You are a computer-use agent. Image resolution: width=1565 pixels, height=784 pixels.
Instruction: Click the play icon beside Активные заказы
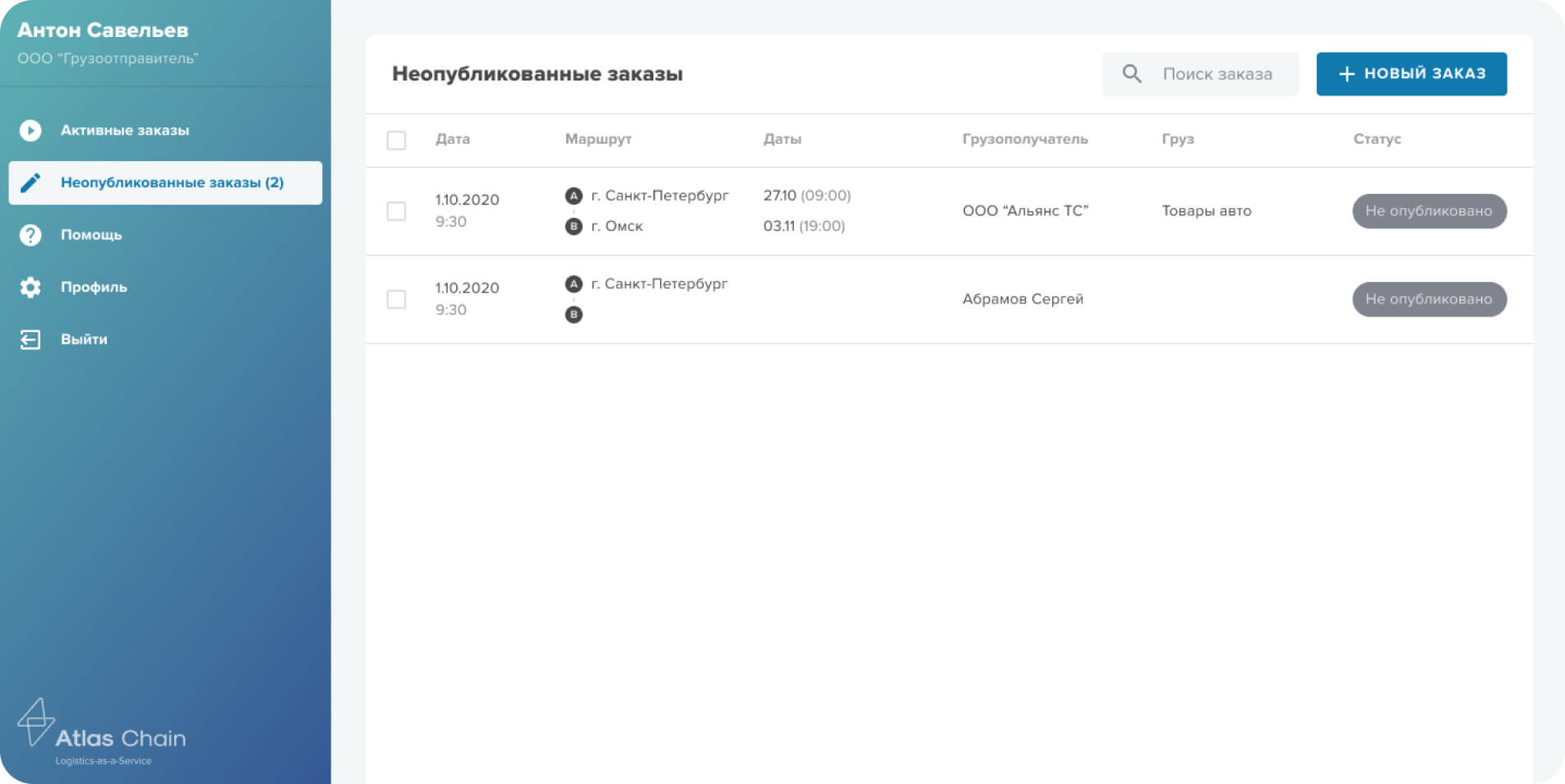[30, 131]
